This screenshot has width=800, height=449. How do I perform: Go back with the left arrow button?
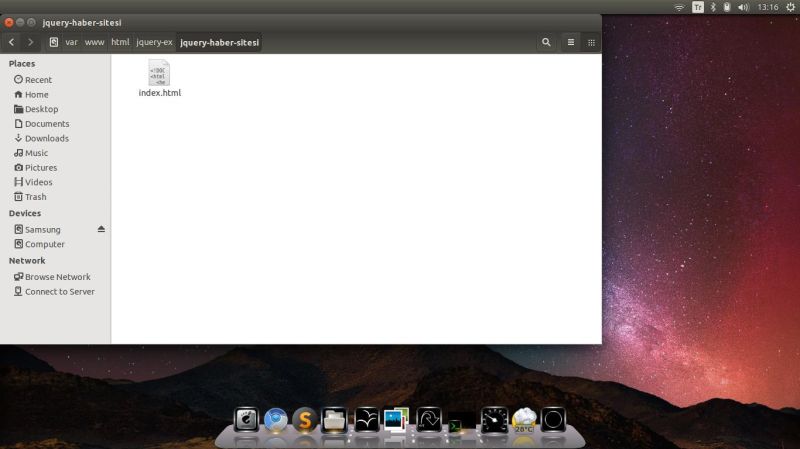pos(12,42)
